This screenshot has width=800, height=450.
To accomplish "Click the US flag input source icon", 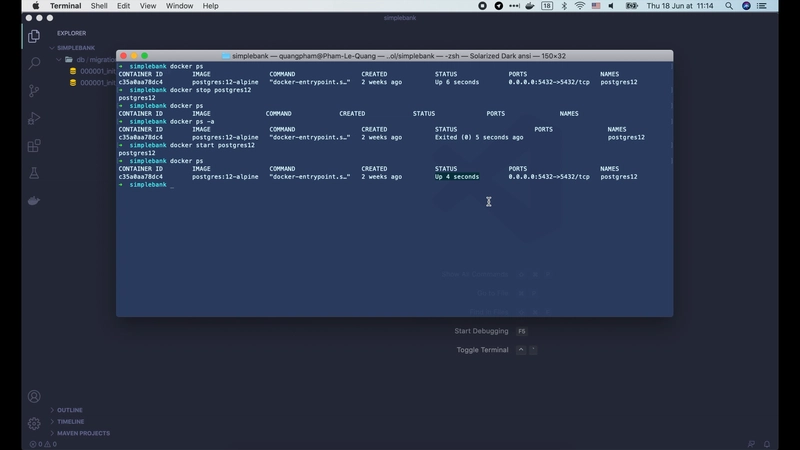I will pyautogui.click(x=595, y=6).
